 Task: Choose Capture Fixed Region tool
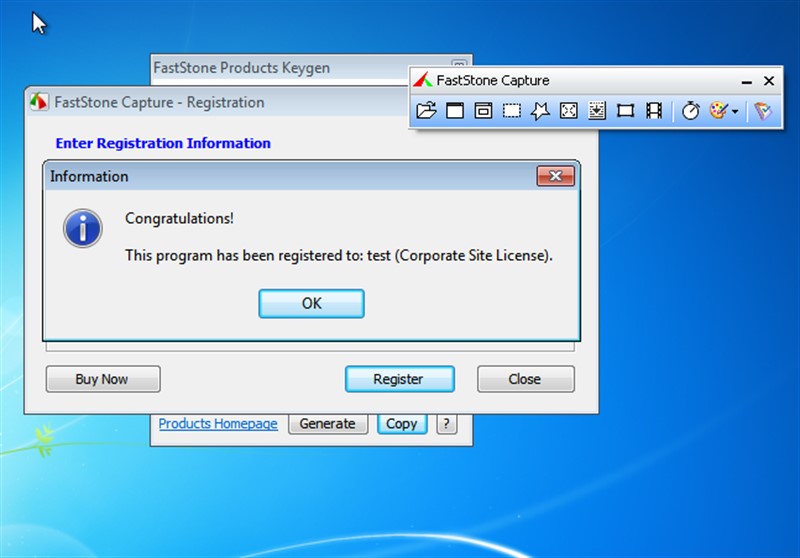pos(626,111)
